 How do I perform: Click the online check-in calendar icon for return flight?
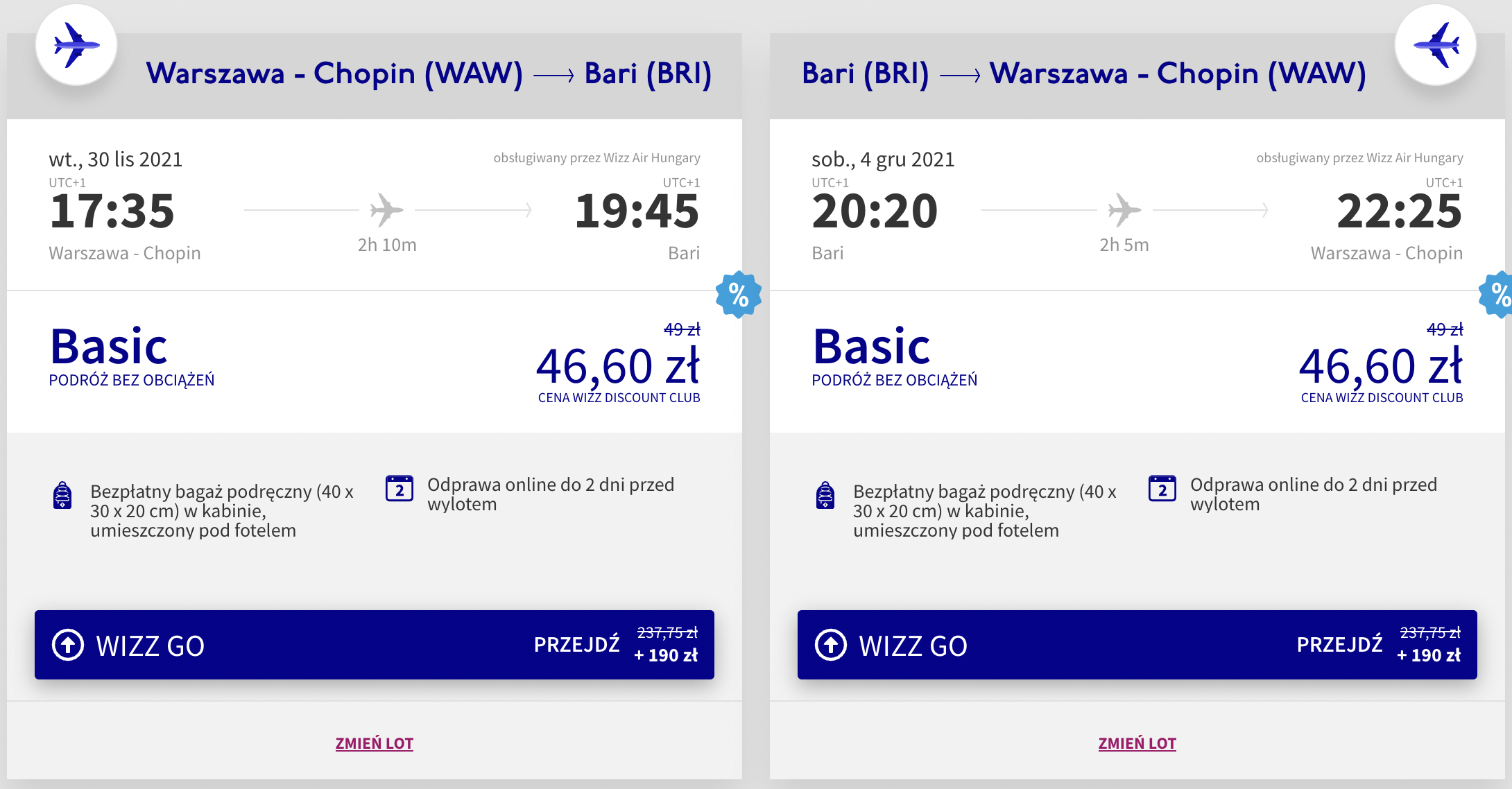[x=1162, y=489]
